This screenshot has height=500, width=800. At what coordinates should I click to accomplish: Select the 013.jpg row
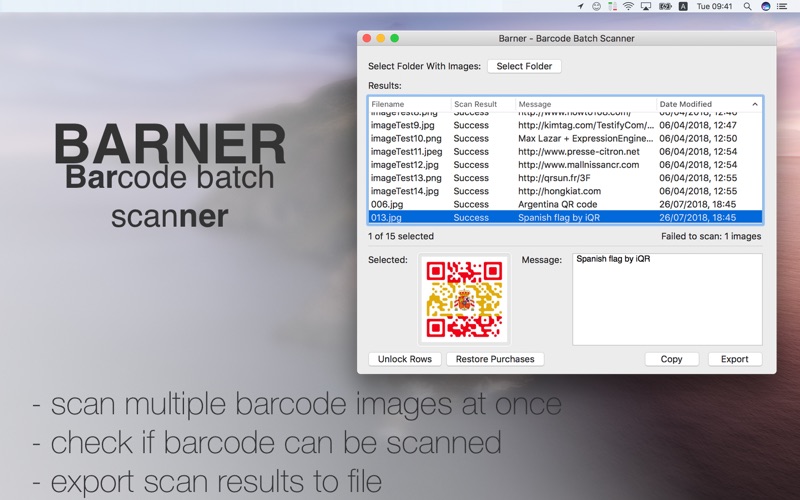pos(565,218)
